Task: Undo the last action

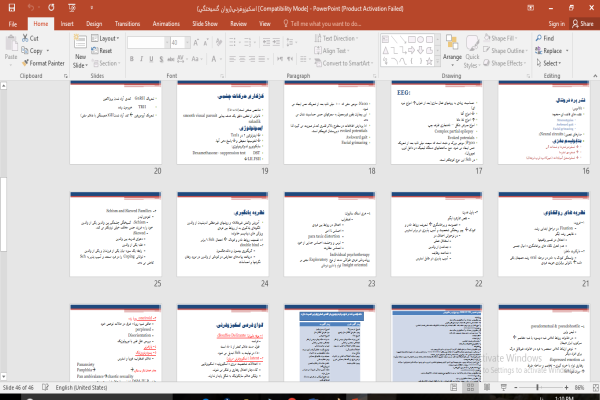Action: pos(31,8)
